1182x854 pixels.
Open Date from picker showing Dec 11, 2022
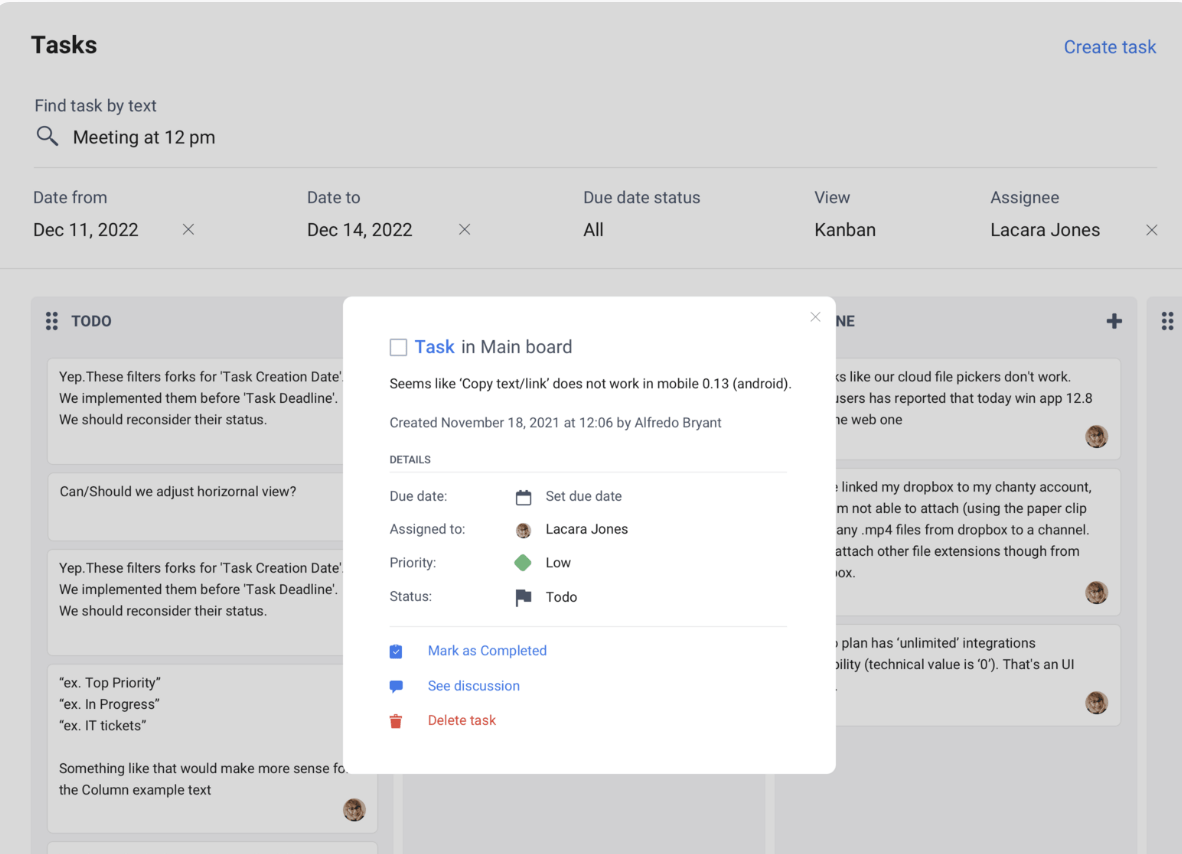pyautogui.click(x=86, y=230)
